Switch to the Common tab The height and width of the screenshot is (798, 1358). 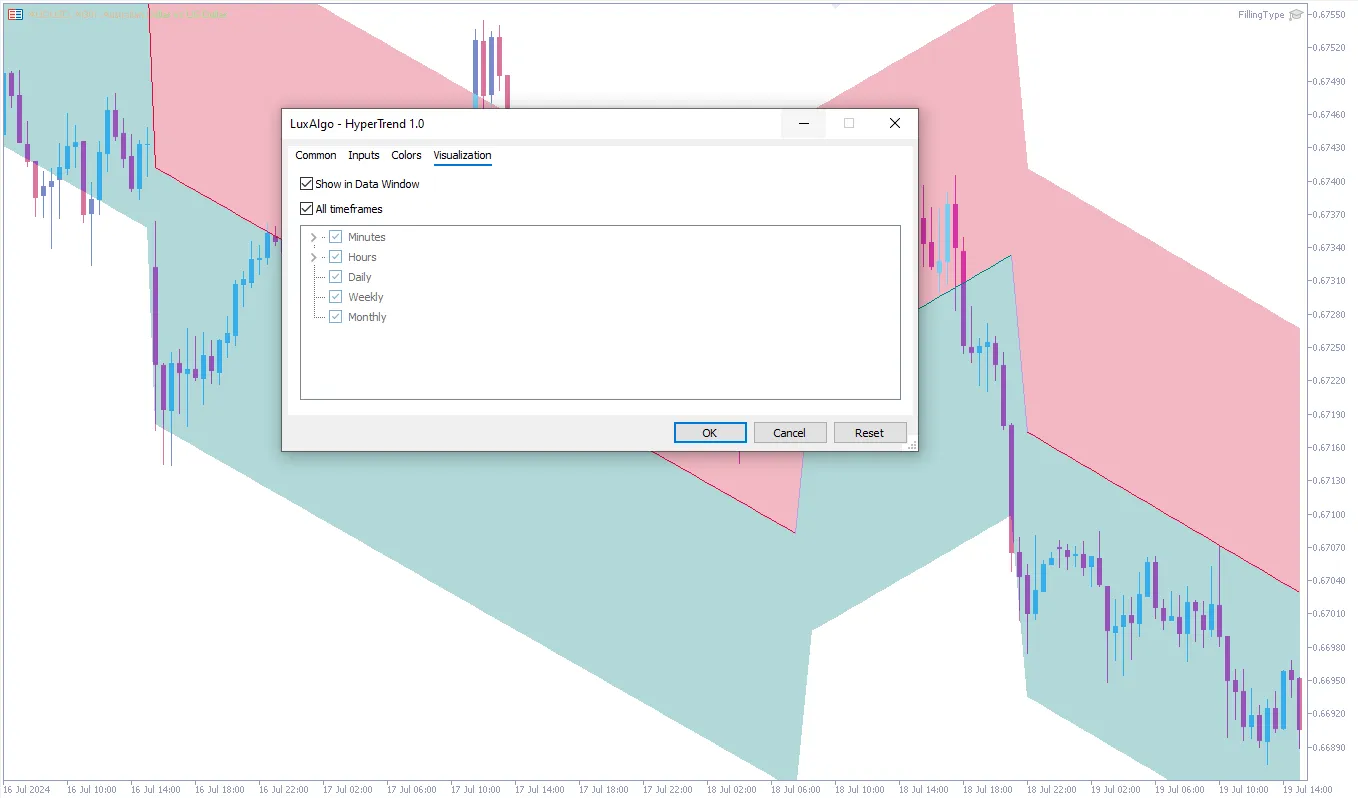(316, 155)
